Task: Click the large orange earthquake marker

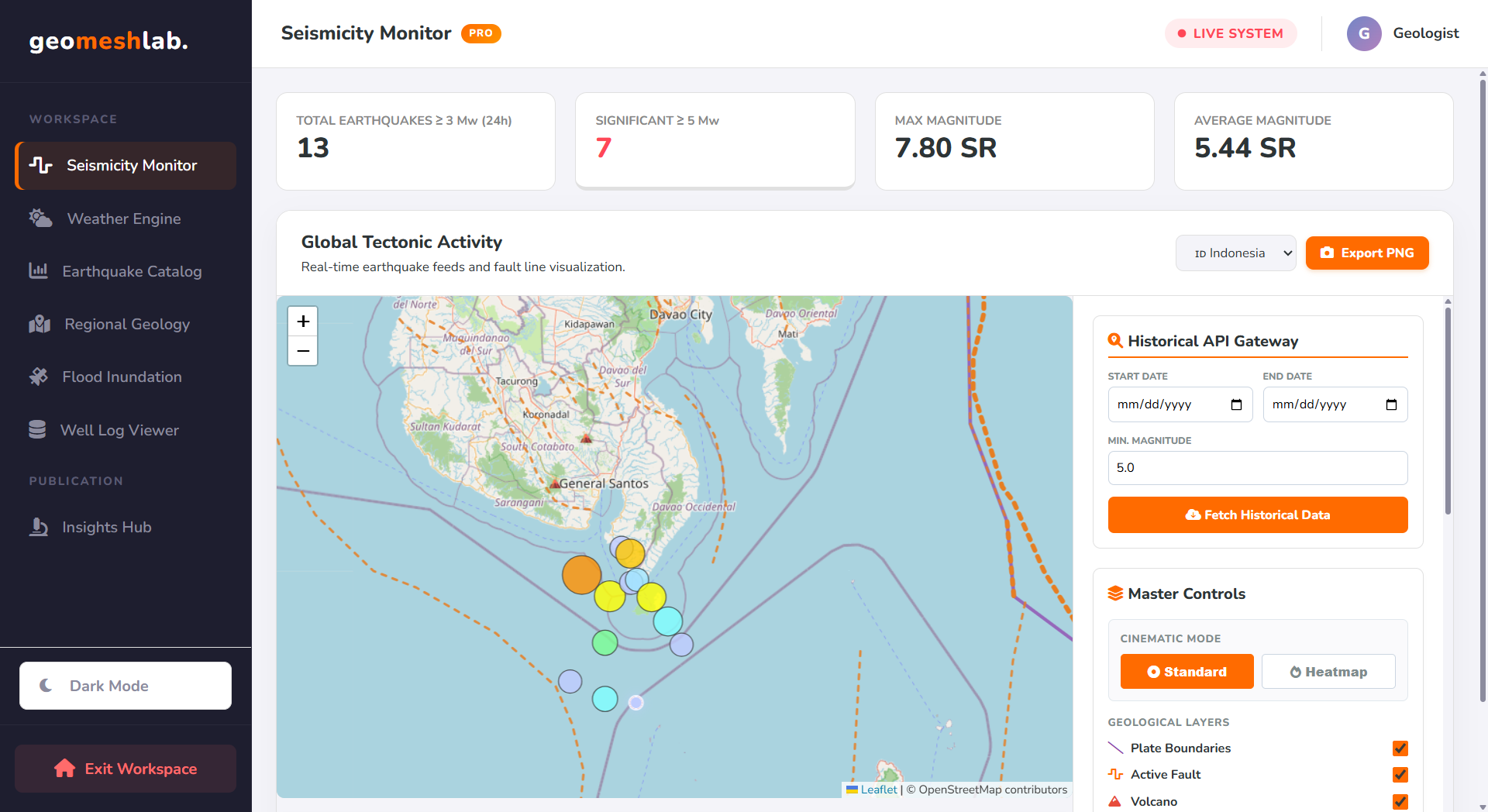Action: point(581,574)
